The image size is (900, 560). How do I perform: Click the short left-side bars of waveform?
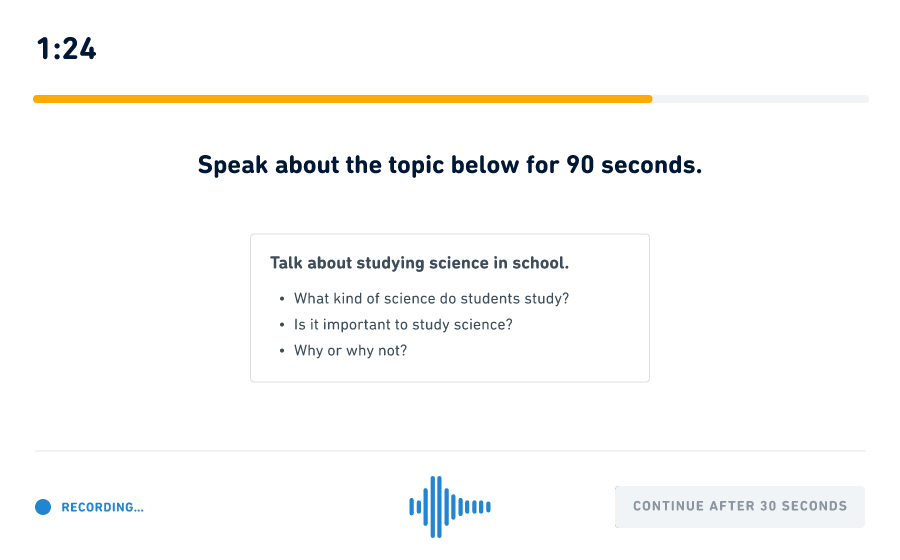click(x=415, y=507)
